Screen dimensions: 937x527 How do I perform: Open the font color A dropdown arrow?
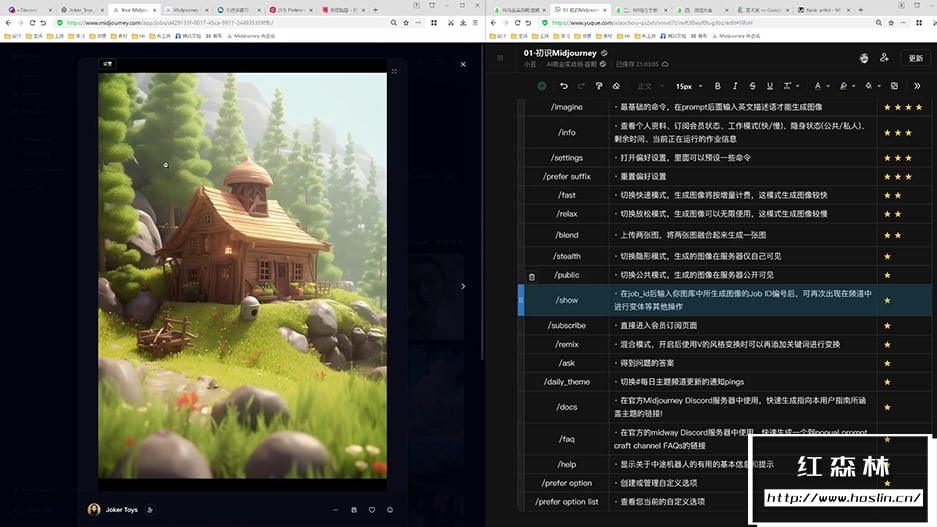tap(828, 86)
